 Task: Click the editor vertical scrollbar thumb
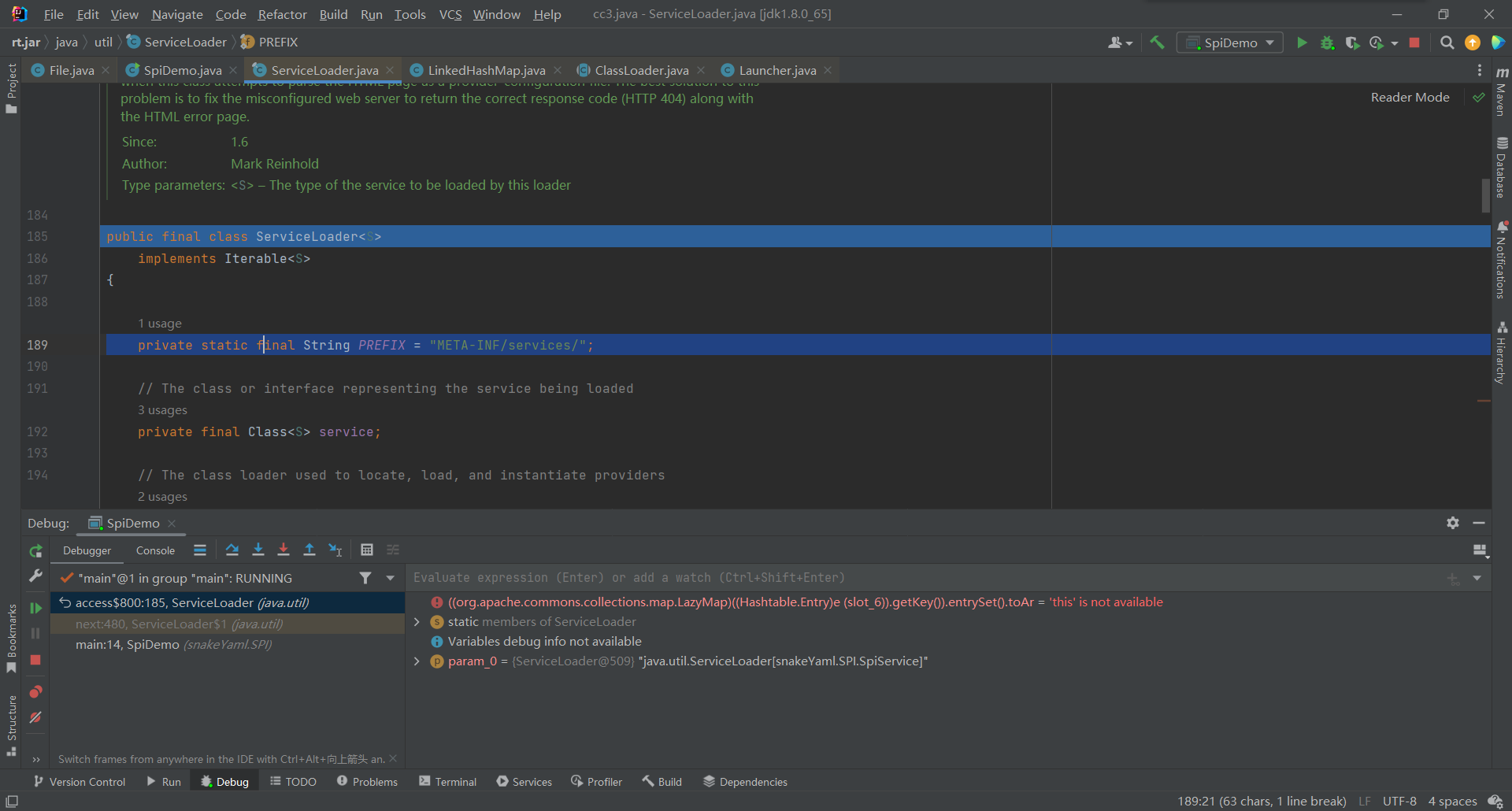[x=1486, y=195]
